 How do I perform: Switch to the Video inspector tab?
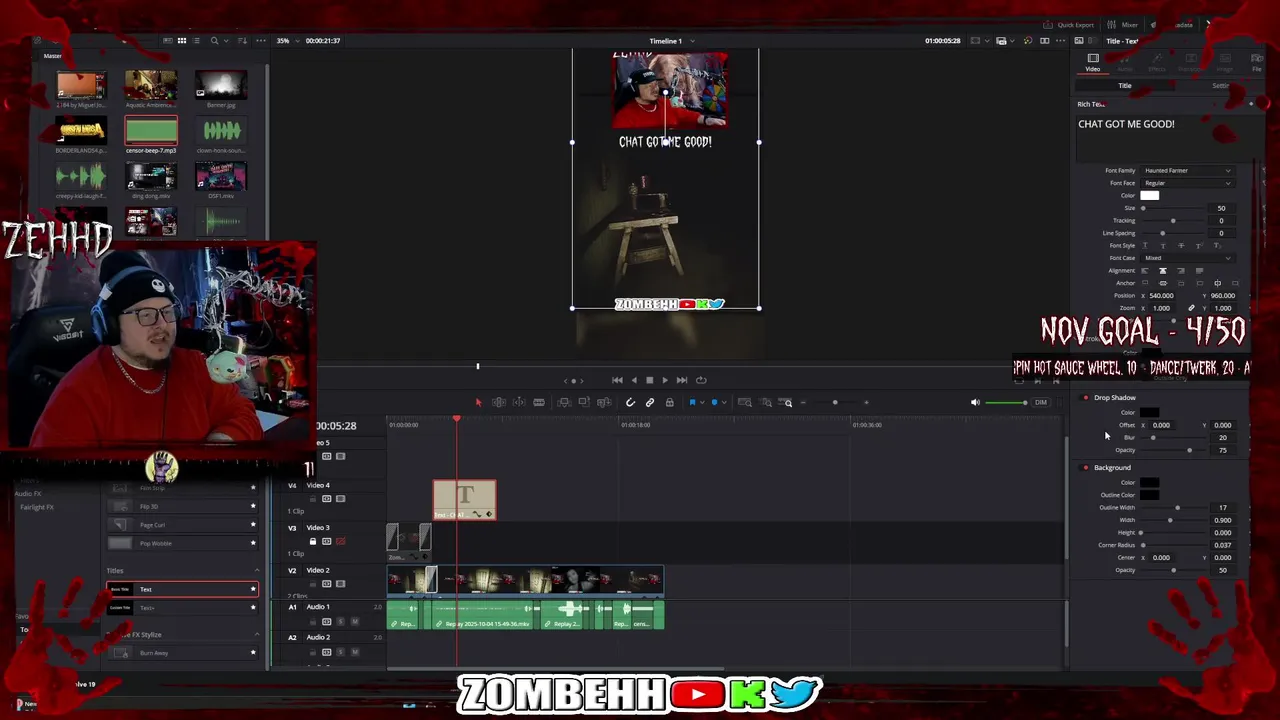point(1093,62)
